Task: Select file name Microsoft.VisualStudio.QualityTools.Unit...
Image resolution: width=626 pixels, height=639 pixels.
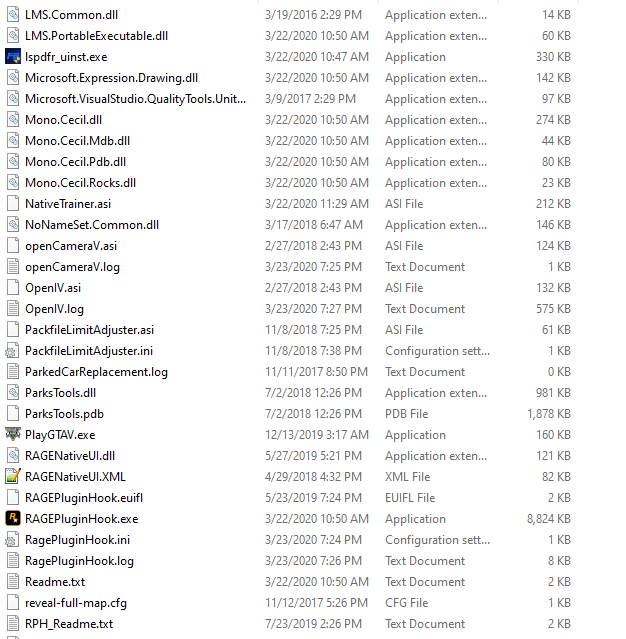Action: click(x=135, y=99)
